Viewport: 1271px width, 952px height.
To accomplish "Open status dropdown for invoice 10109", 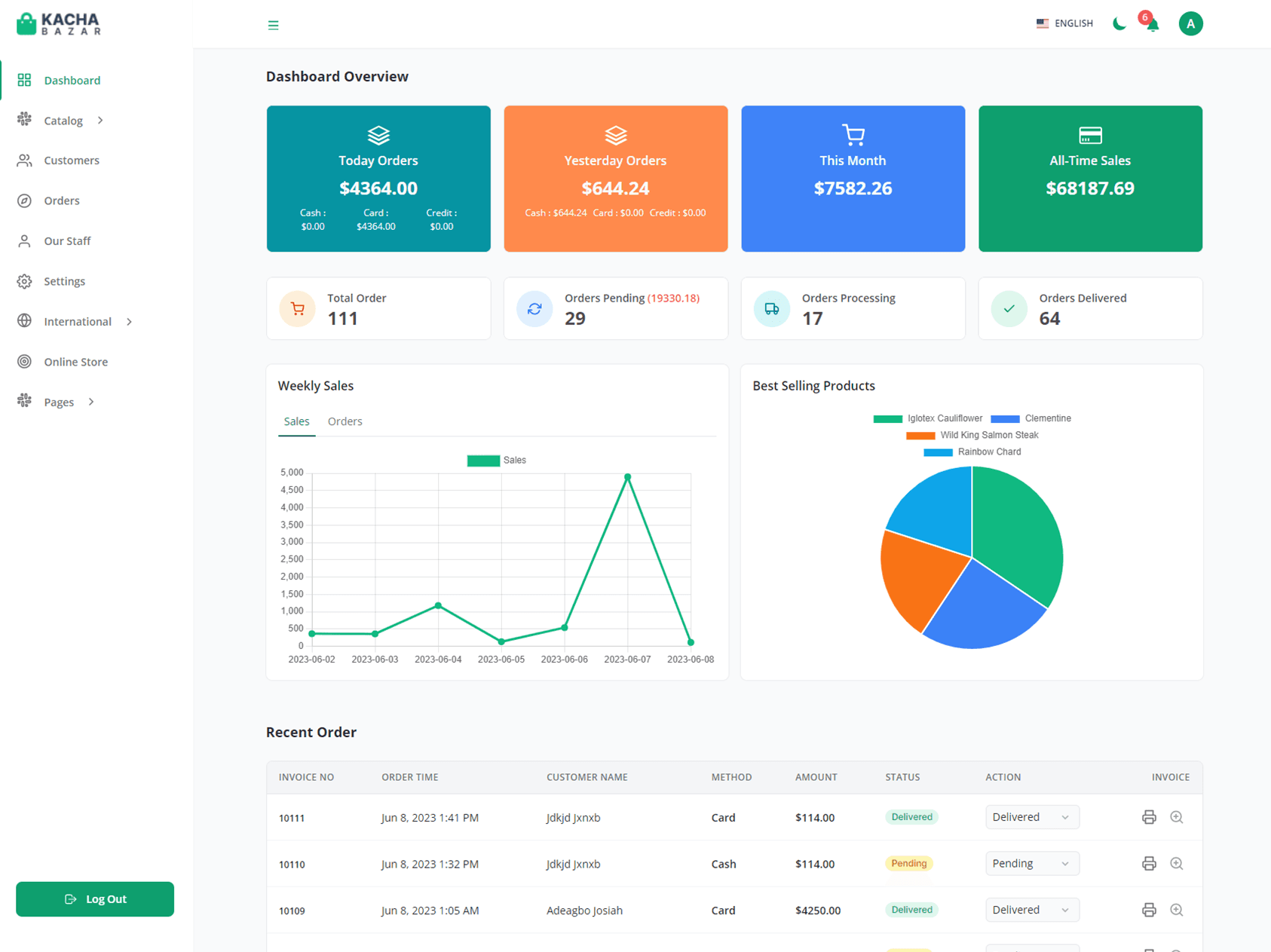I will [x=1032, y=910].
